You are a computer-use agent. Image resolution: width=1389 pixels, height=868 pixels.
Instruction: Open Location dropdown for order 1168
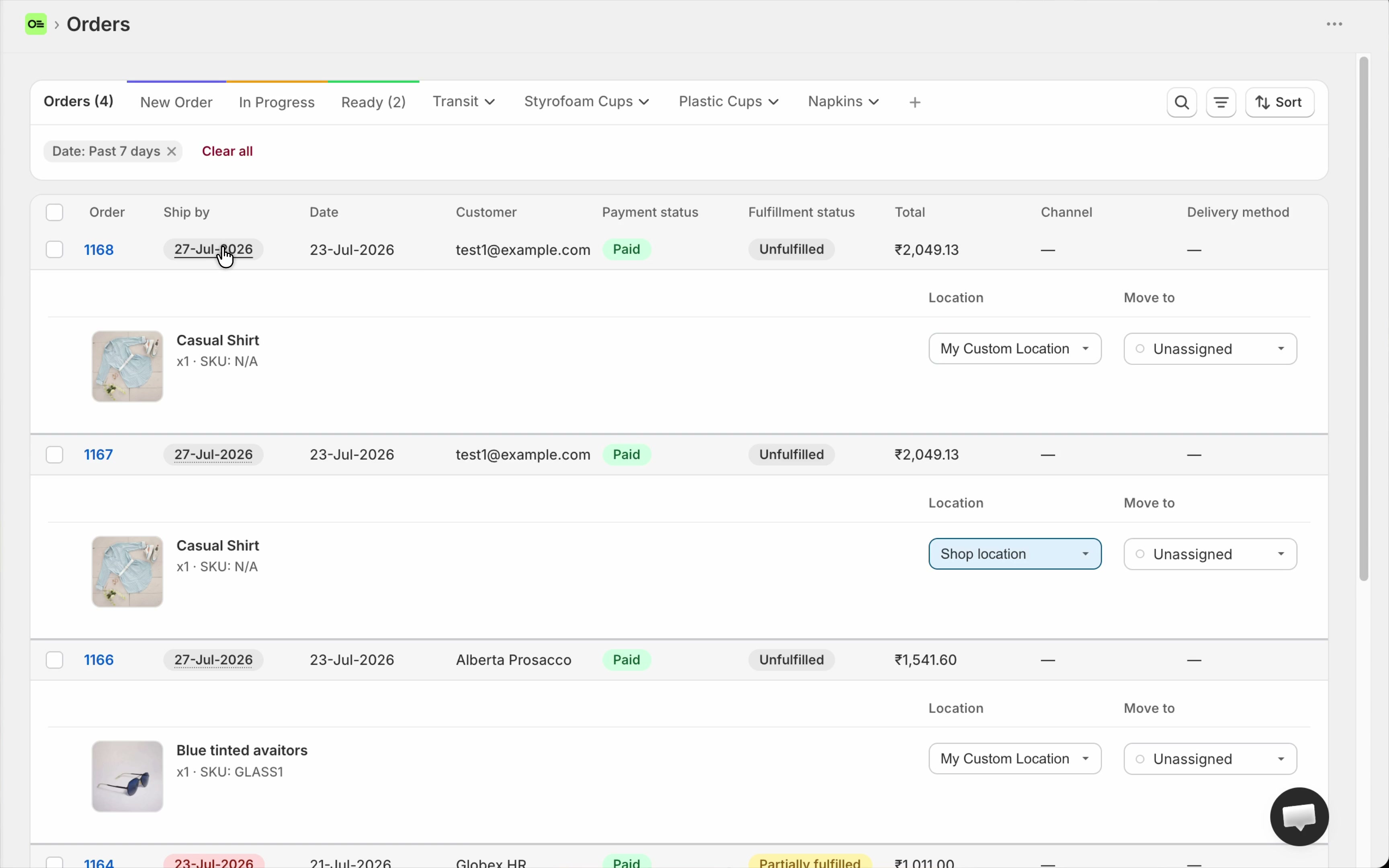coord(1015,348)
